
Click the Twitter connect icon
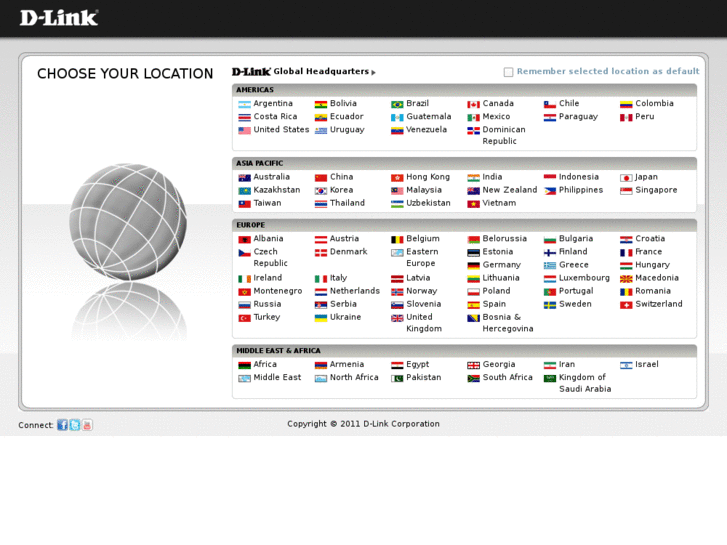75,425
